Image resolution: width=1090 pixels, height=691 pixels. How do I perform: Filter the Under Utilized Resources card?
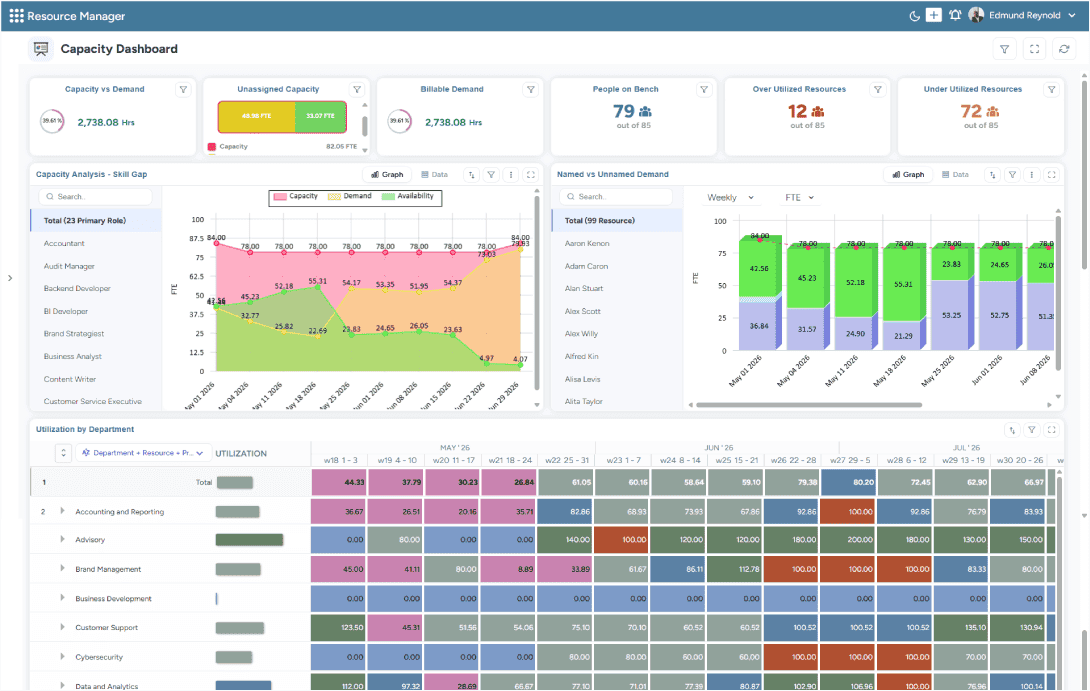pyautogui.click(x=1052, y=90)
